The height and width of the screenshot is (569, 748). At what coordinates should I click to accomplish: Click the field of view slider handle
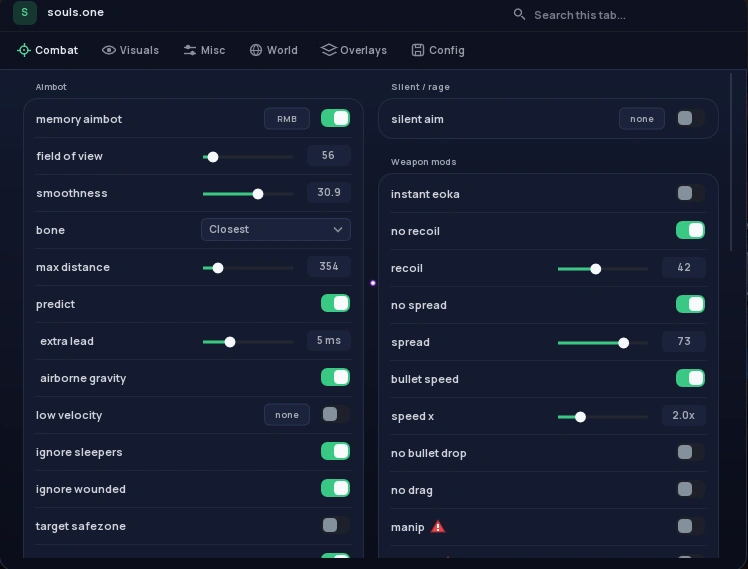(213, 157)
